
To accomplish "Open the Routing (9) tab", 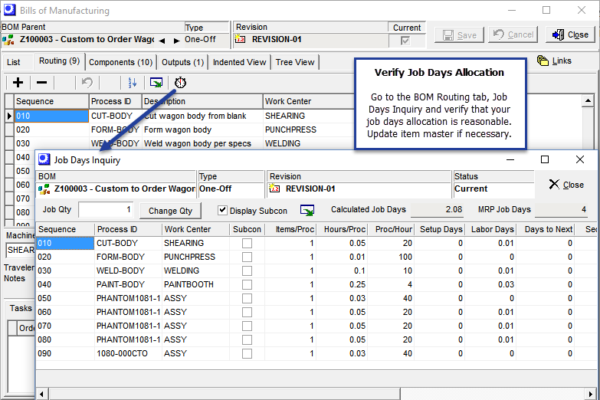I will [x=59, y=61].
